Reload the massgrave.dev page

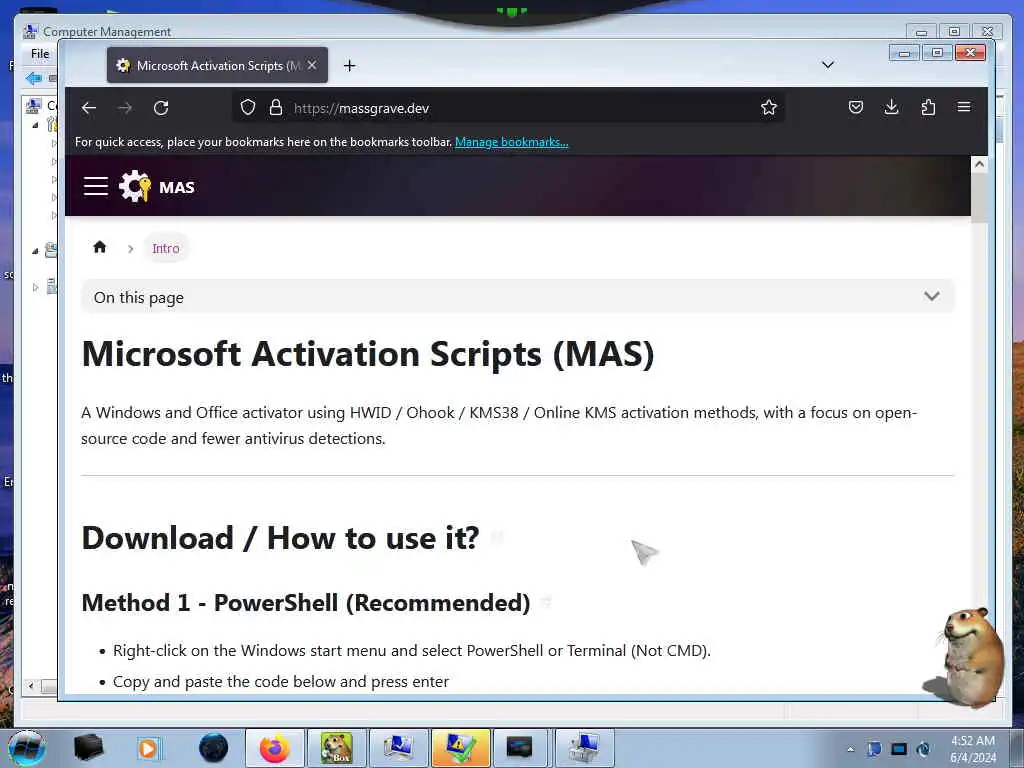(161, 108)
